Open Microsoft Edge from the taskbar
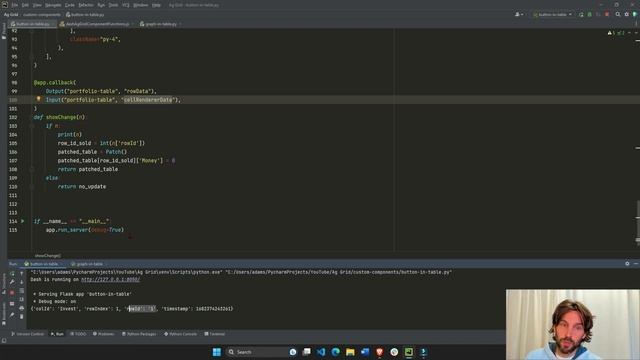Screen dimensions: 640x360 [x=336, y=352]
